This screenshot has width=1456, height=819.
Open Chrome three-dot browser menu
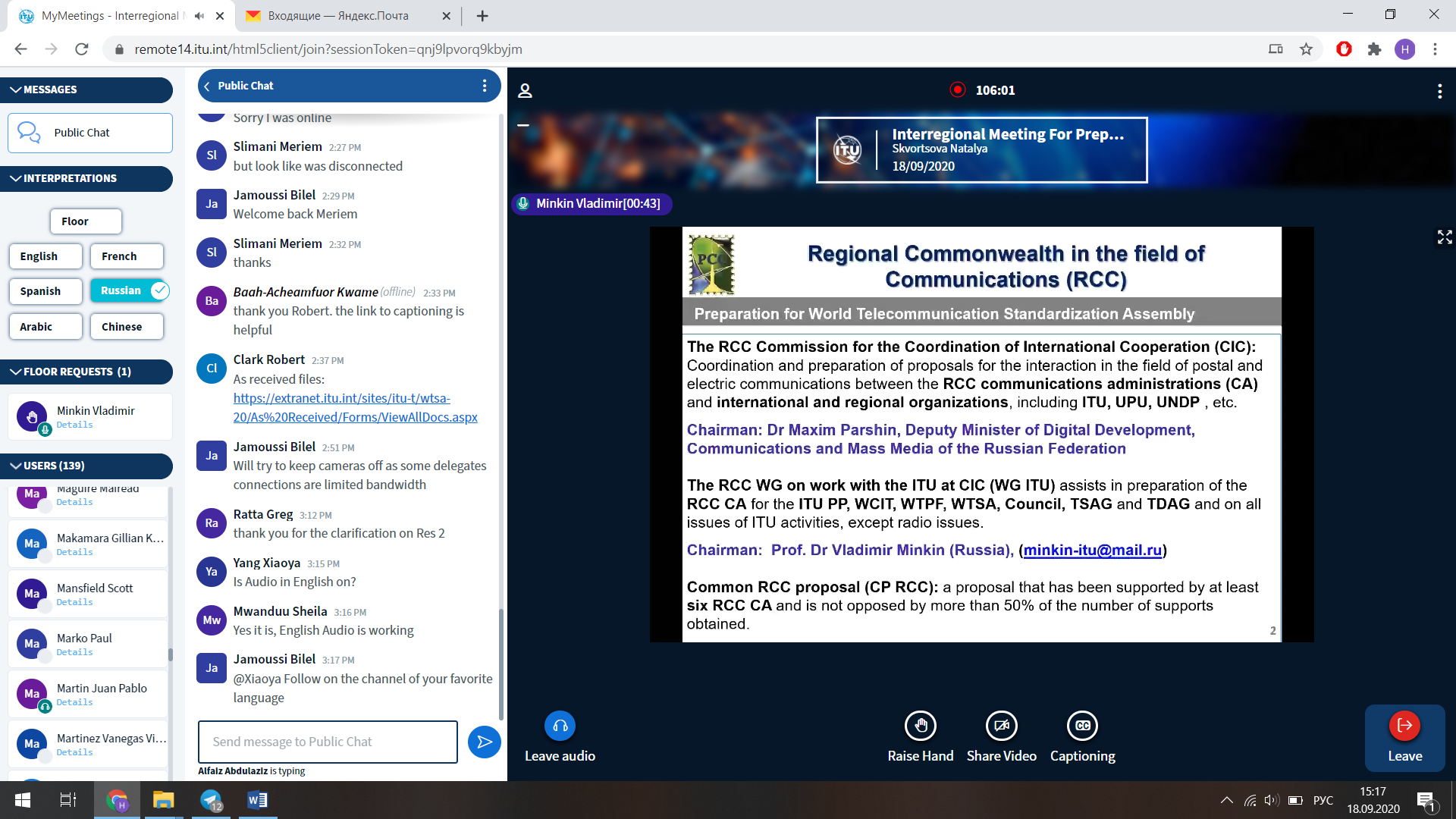(x=1435, y=49)
